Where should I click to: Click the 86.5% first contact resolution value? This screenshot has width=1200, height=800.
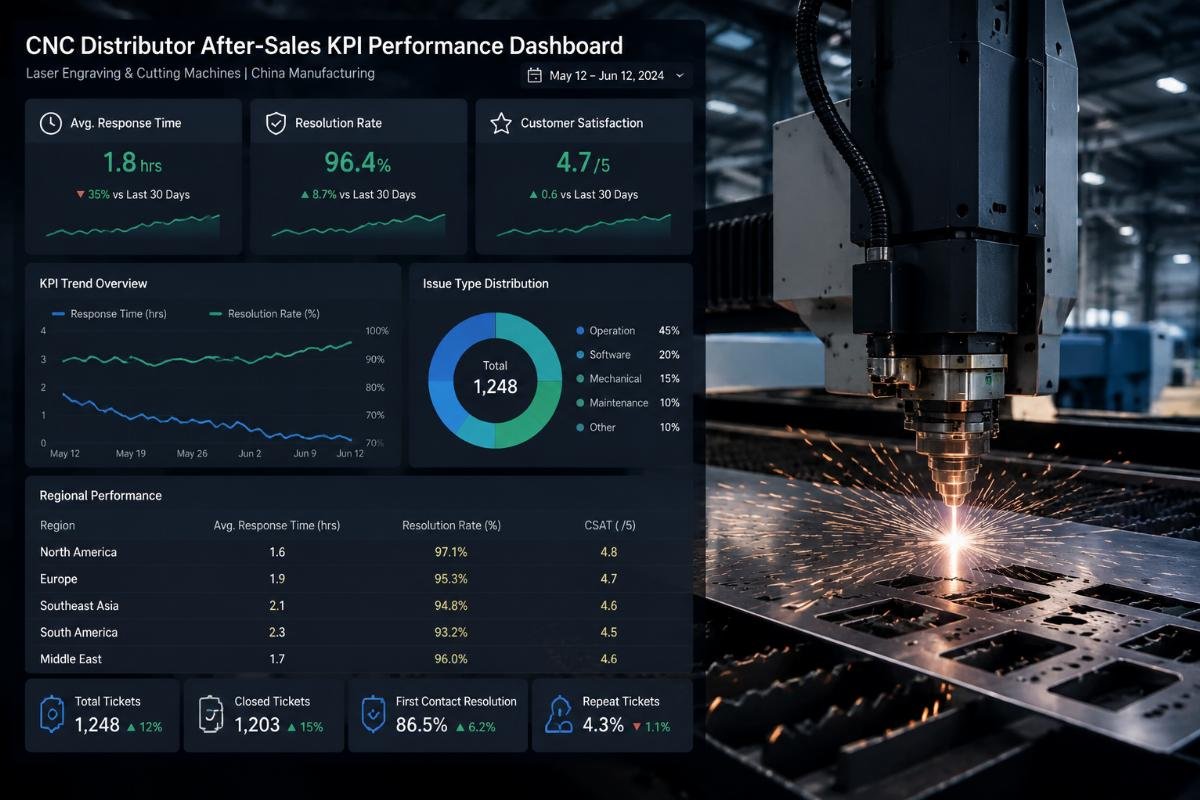pyautogui.click(x=421, y=725)
